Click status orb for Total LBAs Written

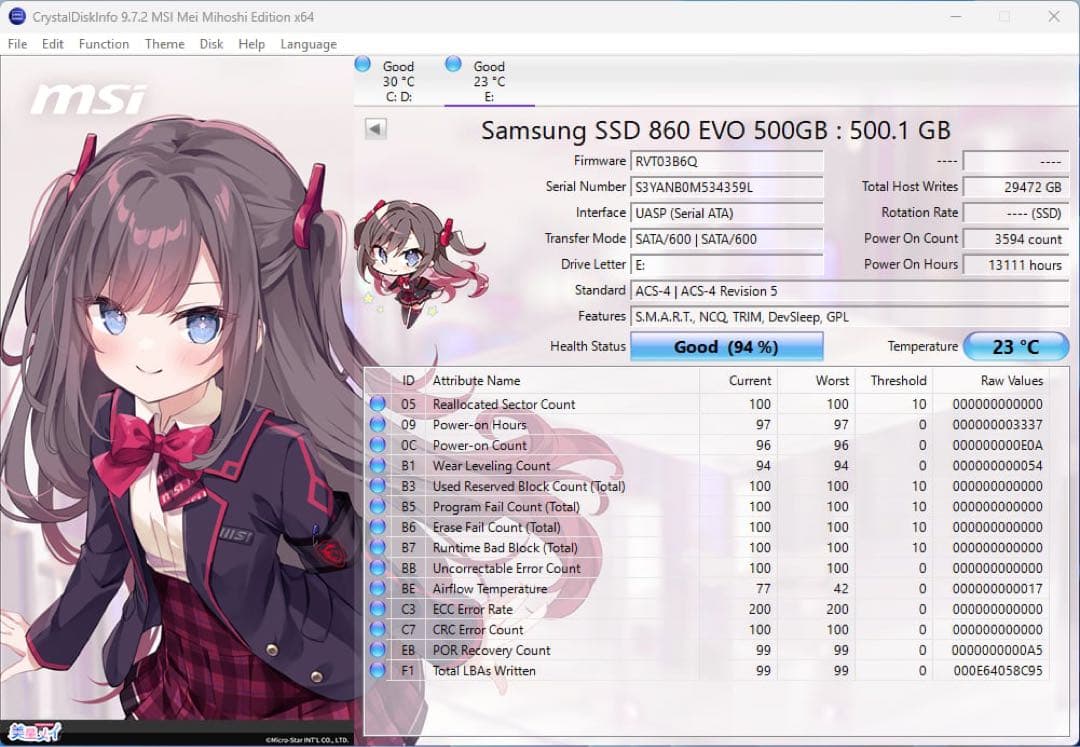[x=377, y=670]
